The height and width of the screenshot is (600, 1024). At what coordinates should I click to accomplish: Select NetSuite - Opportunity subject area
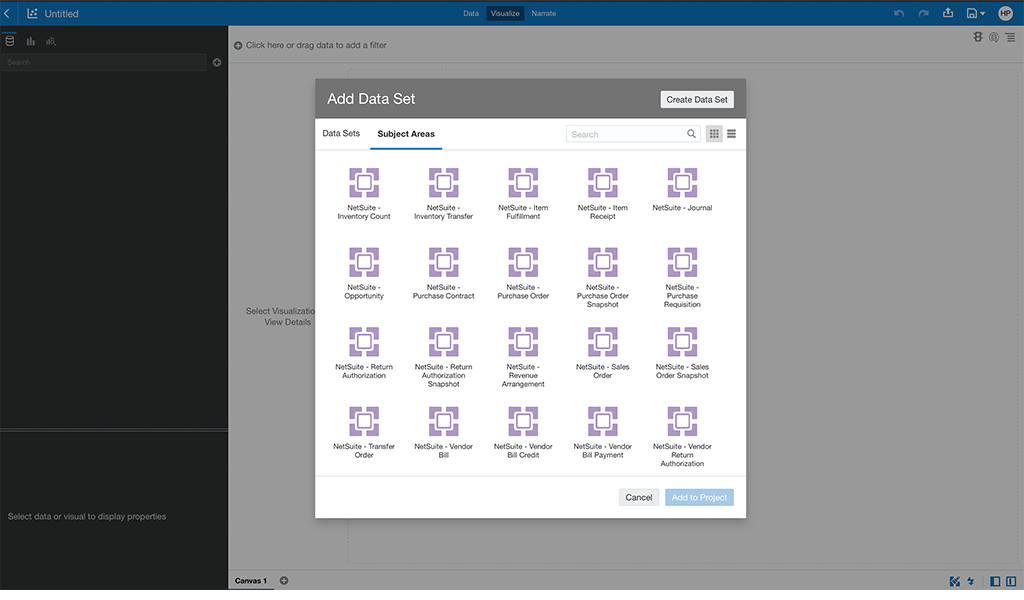364,274
